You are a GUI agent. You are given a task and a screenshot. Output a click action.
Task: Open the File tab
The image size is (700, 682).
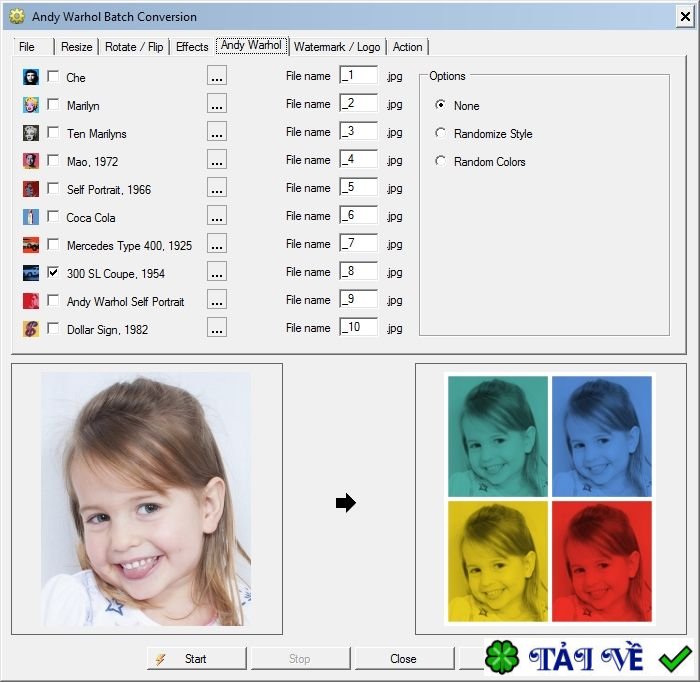33,47
